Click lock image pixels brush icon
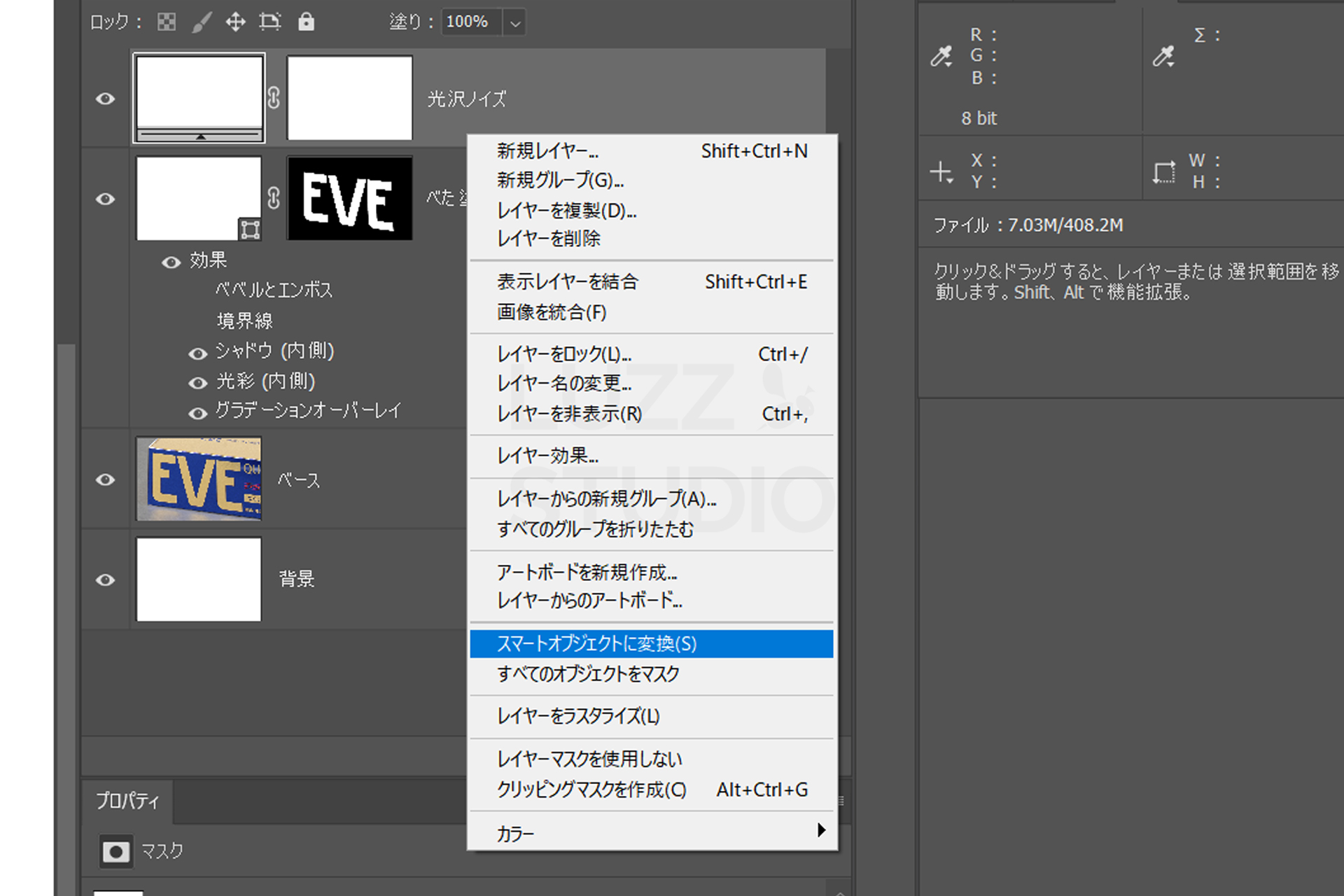This screenshot has width=1344, height=896. point(202,22)
